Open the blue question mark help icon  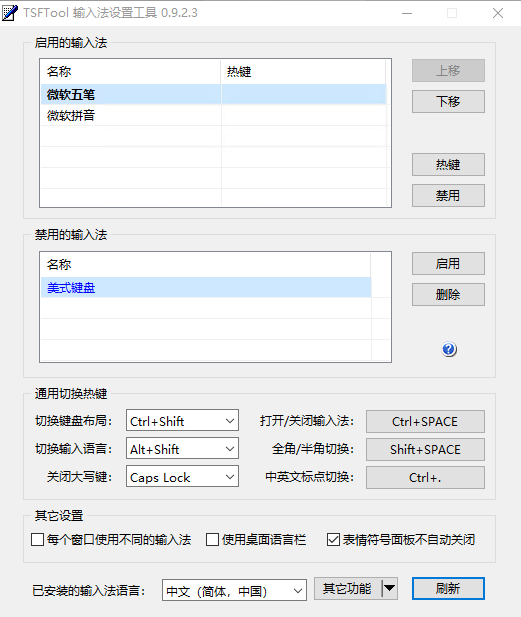[449, 349]
